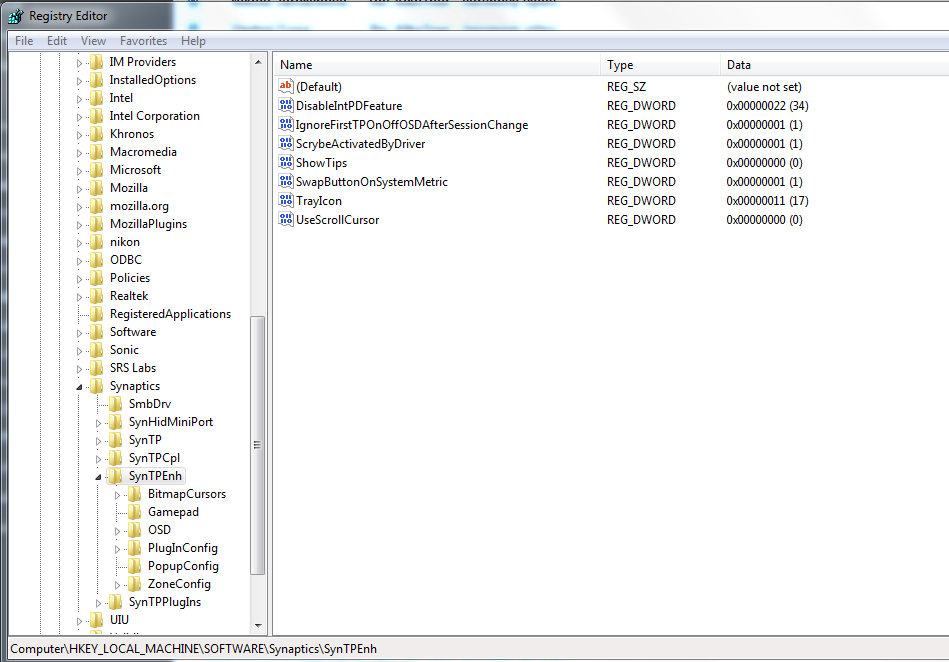Screen dimensions: 949x662
Task: Click the PlugInConfig folder icon
Action: 135,548
